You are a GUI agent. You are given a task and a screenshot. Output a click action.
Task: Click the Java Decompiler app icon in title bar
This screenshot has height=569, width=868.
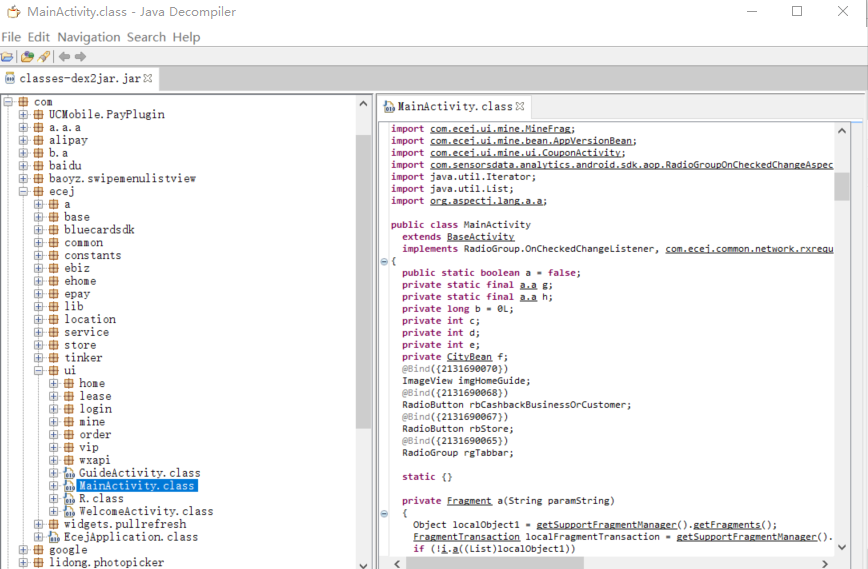(x=13, y=12)
